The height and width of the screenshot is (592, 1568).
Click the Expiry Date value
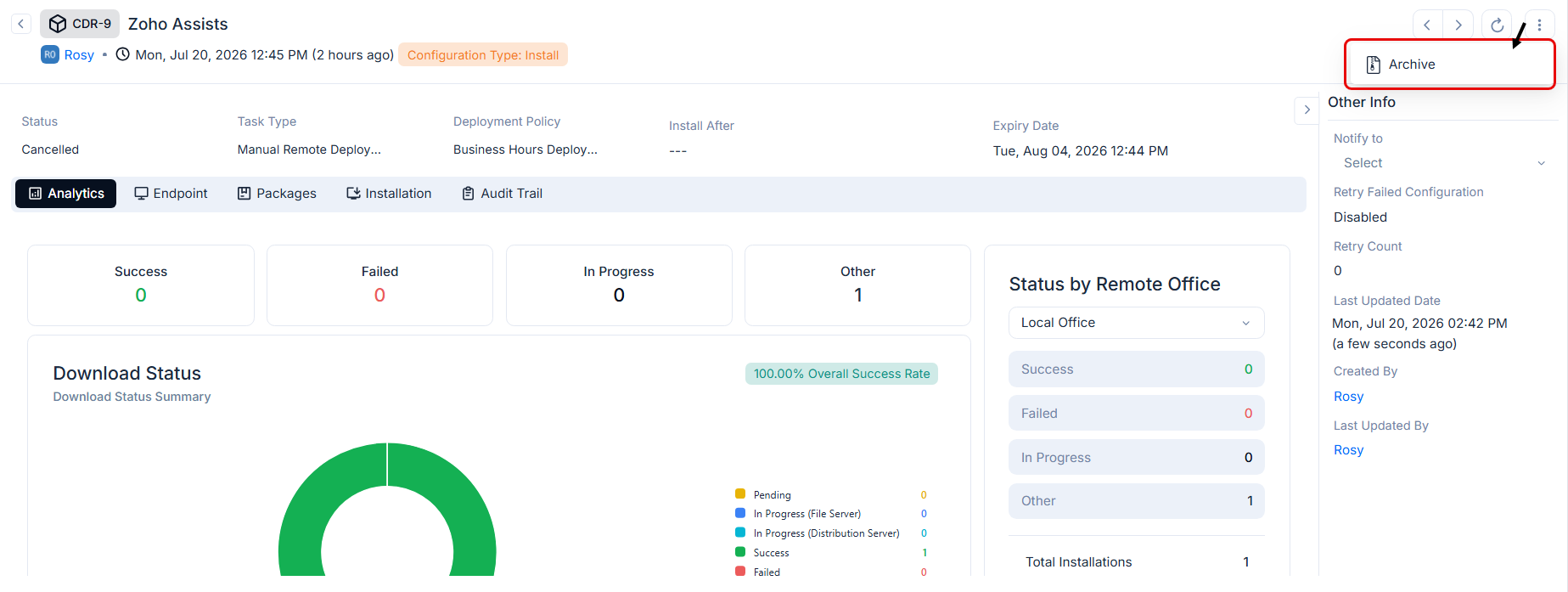tap(1081, 151)
